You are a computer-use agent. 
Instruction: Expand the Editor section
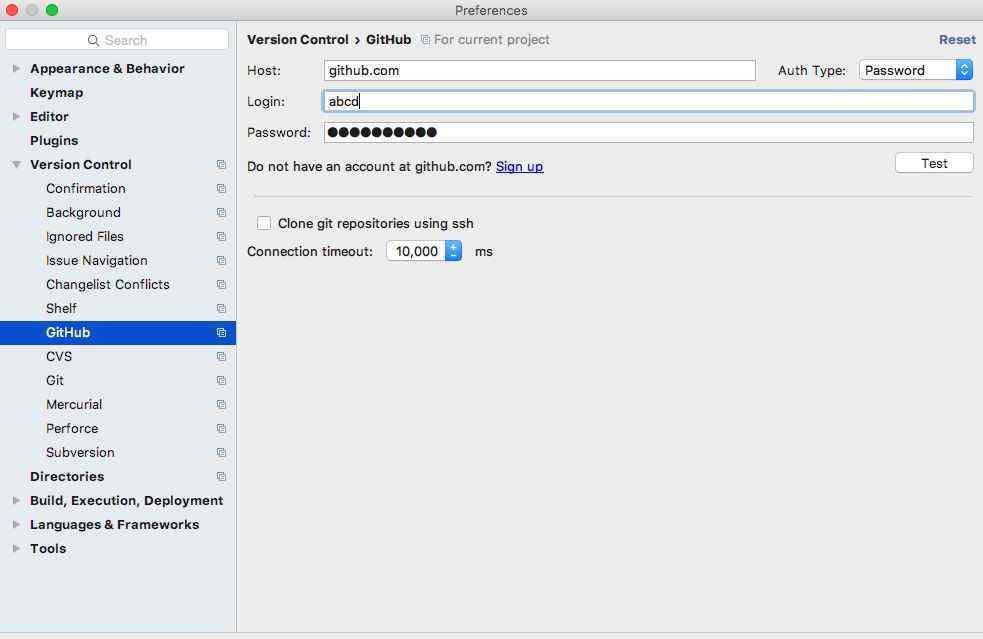[x=16, y=117]
